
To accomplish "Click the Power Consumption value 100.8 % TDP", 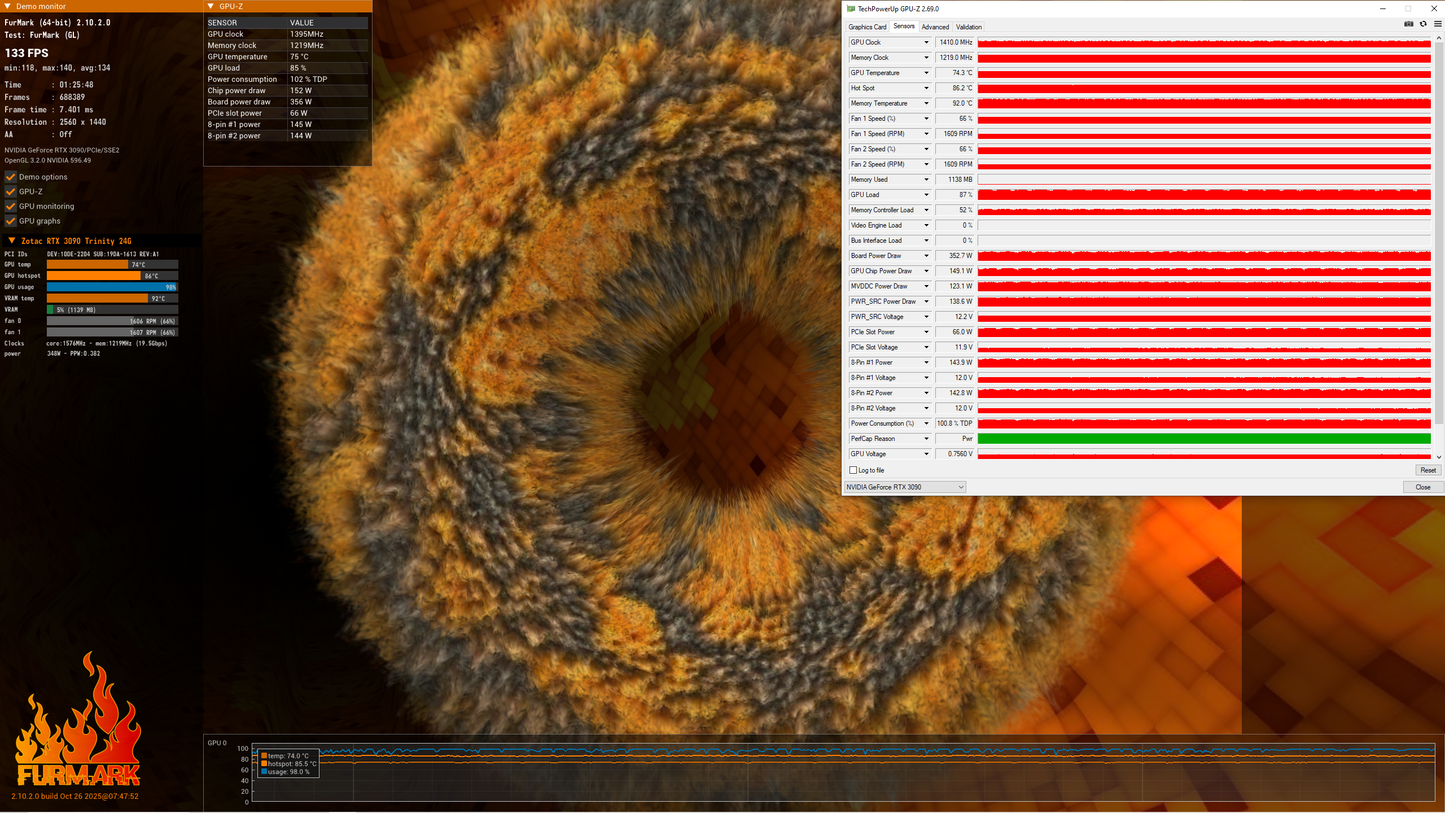I will tap(954, 424).
